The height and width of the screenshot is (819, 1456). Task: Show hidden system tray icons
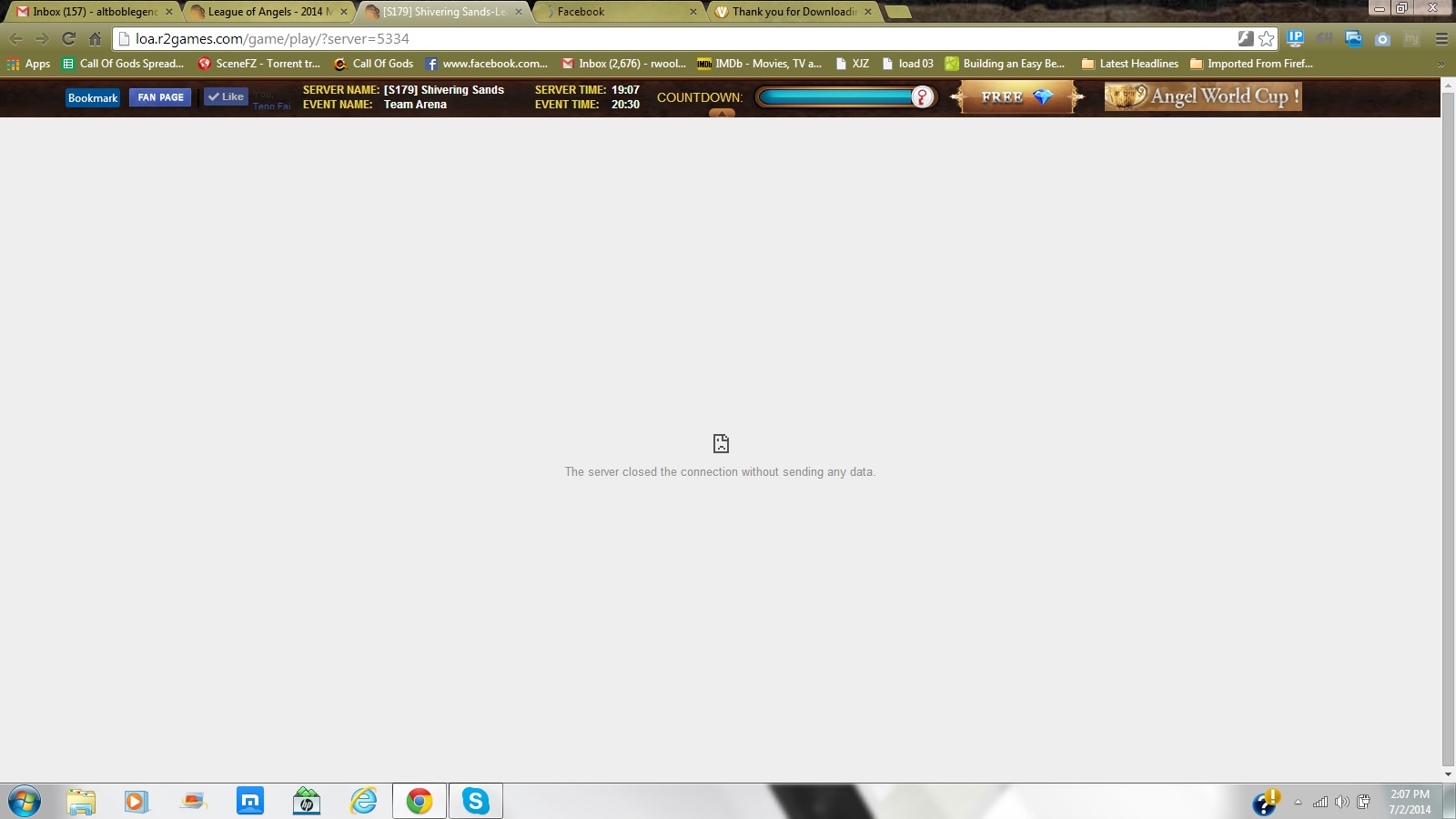point(1298,802)
